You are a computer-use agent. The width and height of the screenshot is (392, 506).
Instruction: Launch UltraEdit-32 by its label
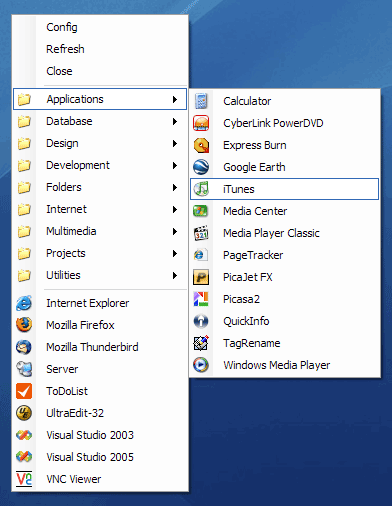pos(75,413)
